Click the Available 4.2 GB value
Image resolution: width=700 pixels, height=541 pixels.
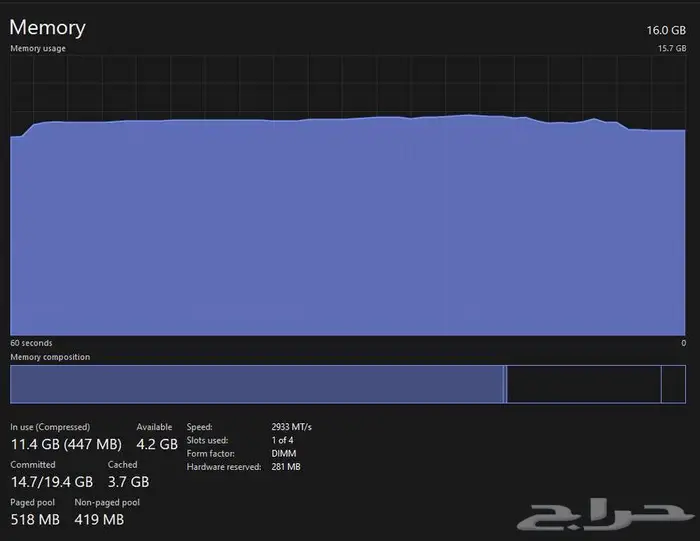(x=157, y=444)
